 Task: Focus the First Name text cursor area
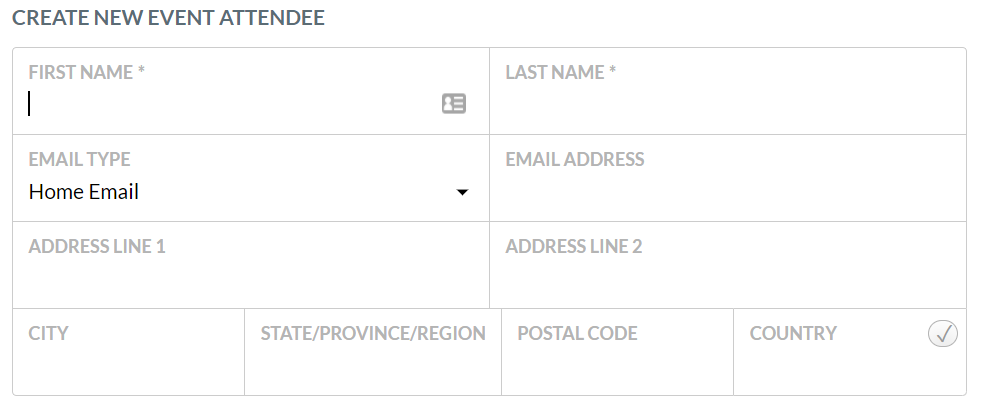tap(232, 104)
